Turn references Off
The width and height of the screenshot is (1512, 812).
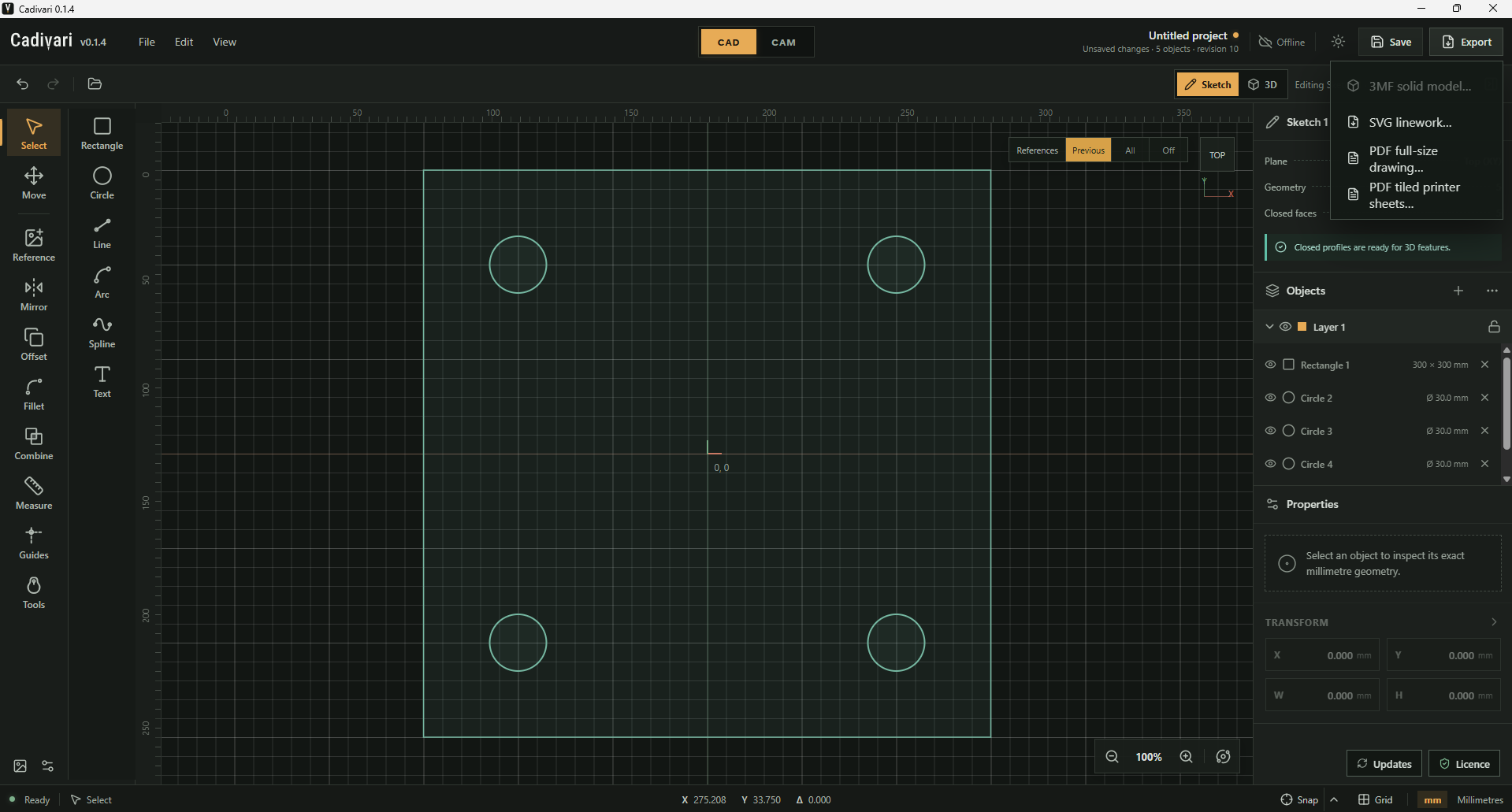click(x=1168, y=150)
